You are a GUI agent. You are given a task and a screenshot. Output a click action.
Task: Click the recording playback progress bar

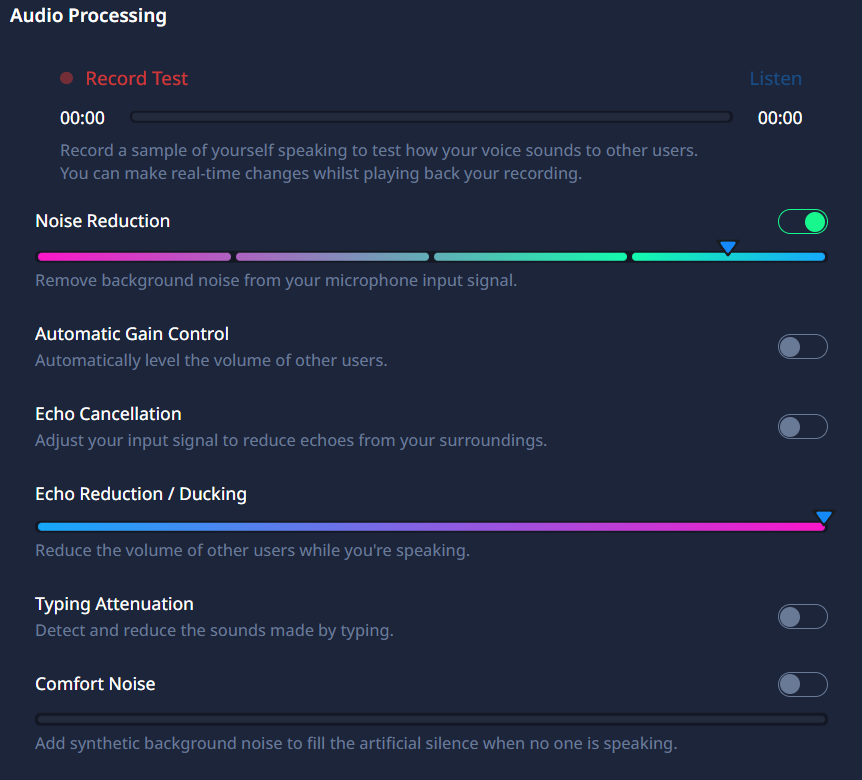point(431,117)
